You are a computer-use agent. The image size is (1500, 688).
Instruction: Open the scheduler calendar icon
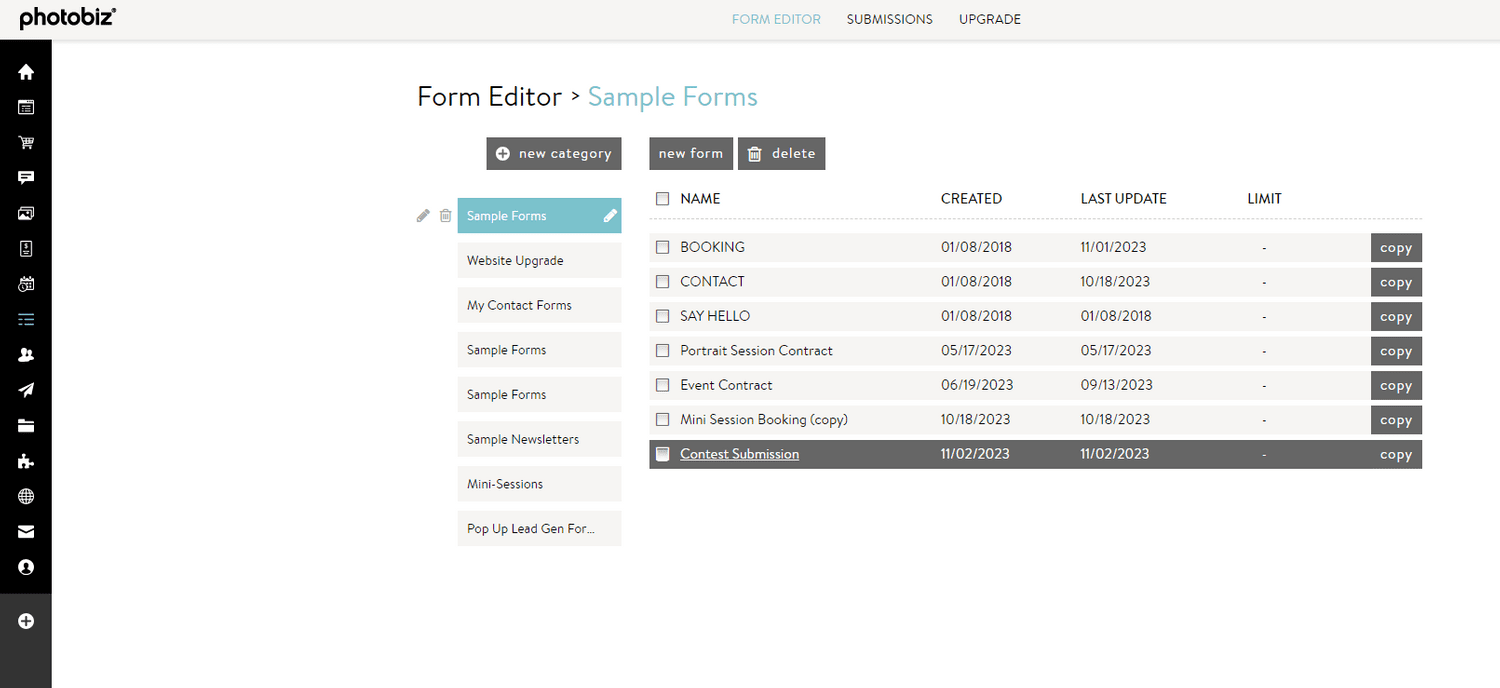[26, 283]
